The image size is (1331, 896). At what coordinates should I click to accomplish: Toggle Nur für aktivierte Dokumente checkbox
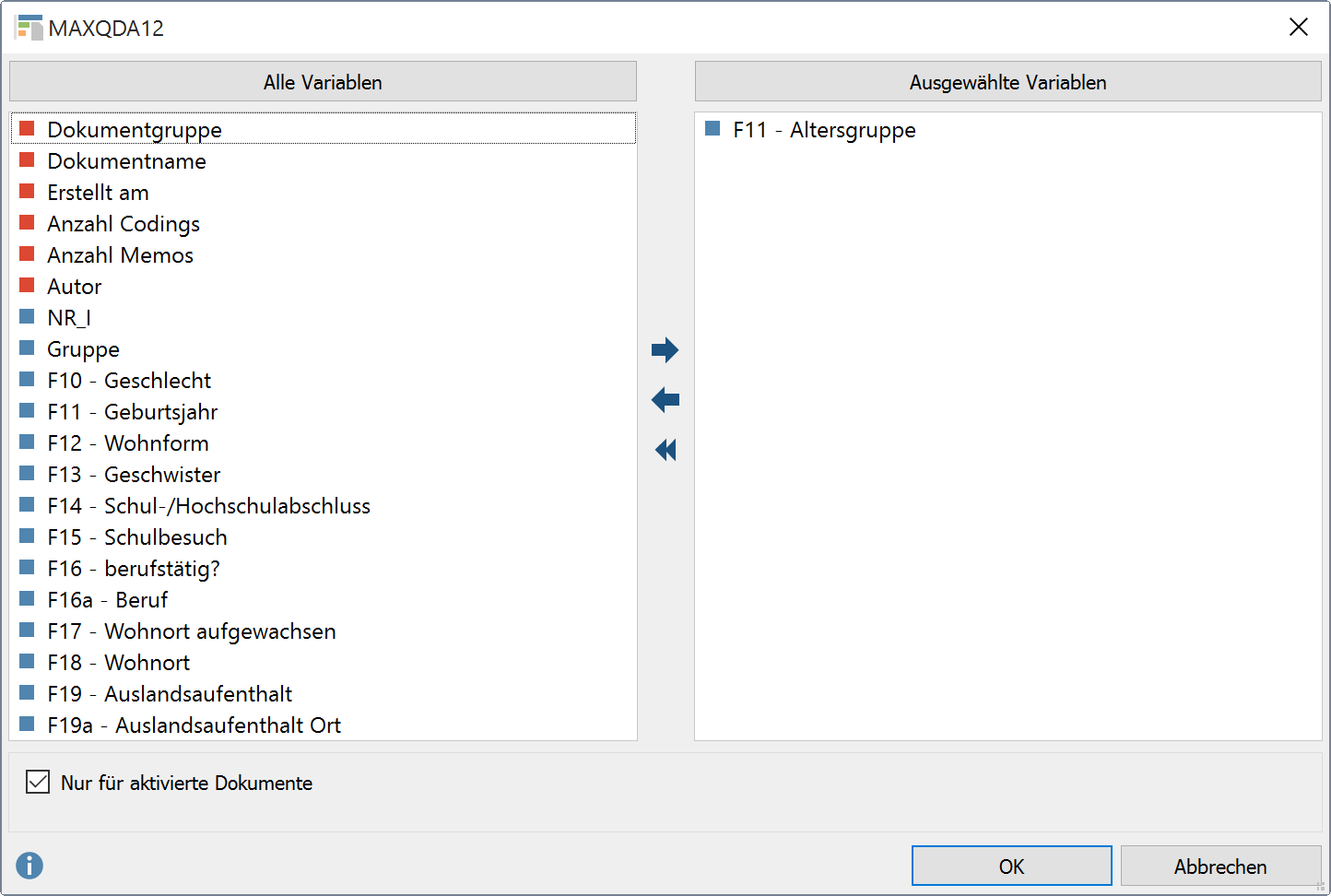[x=38, y=783]
